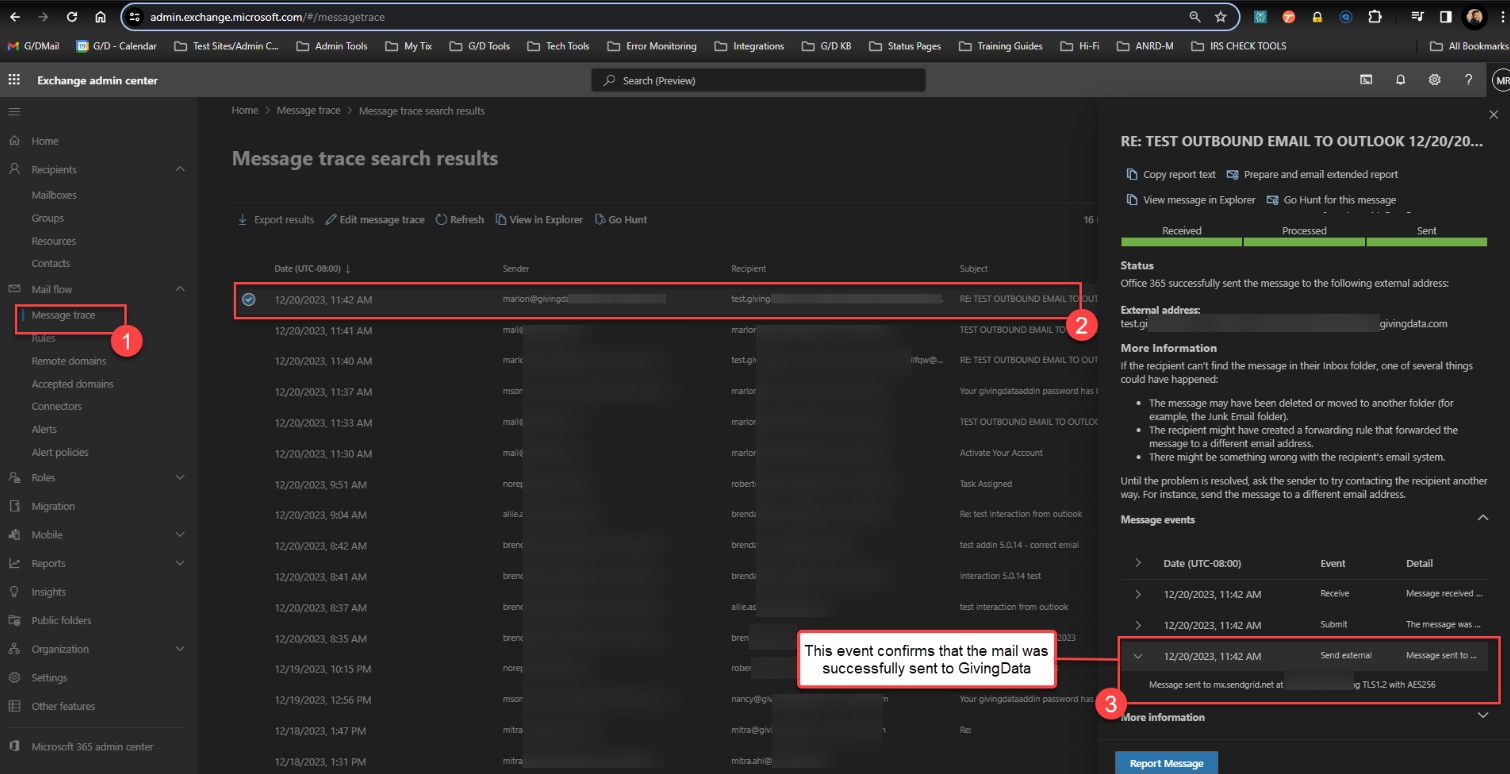Expand the Roles navigation section

[180, 478]
